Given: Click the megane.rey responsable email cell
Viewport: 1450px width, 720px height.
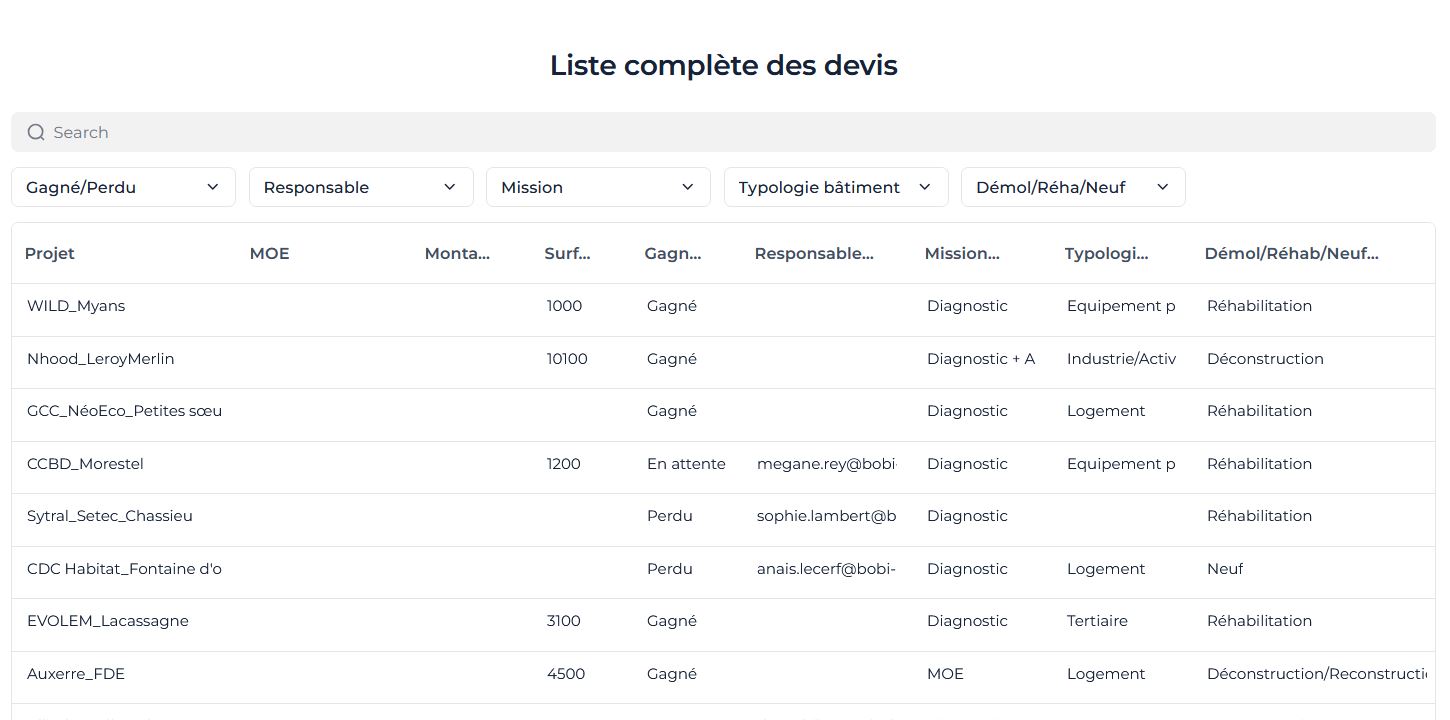Looking at the screenshot, I should point(826,464).
